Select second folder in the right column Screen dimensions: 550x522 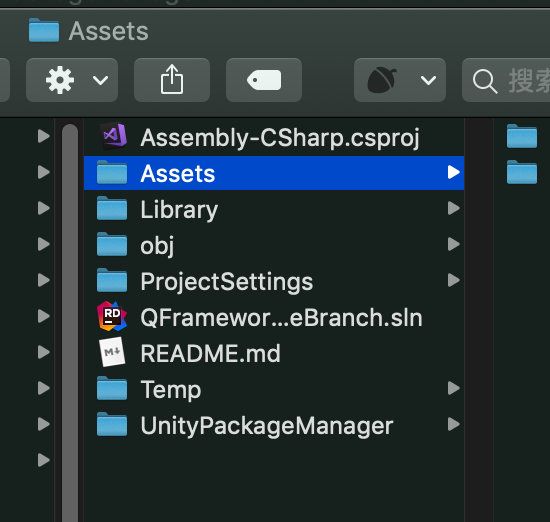[522, 172]
